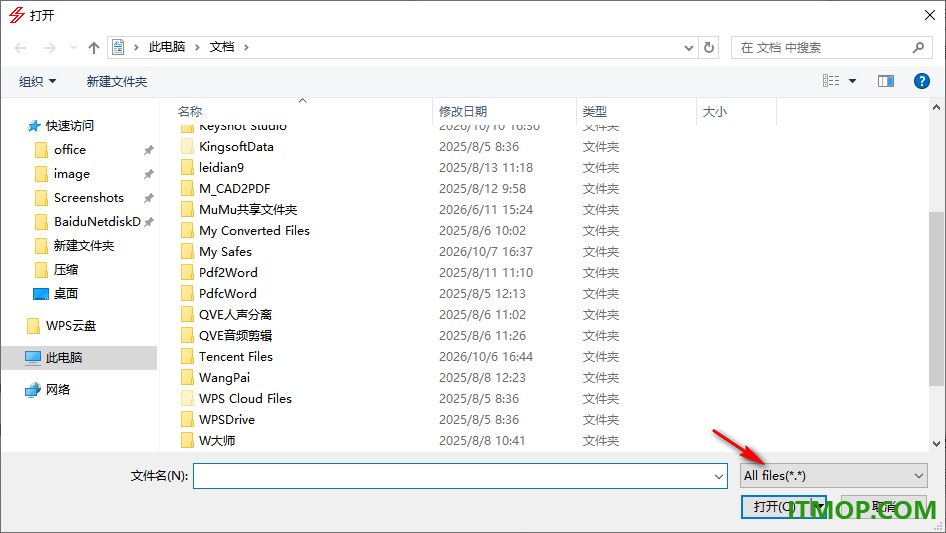Sort by the 大小 column header
This screenshot has width=946, height=533.
coord(715,112)
